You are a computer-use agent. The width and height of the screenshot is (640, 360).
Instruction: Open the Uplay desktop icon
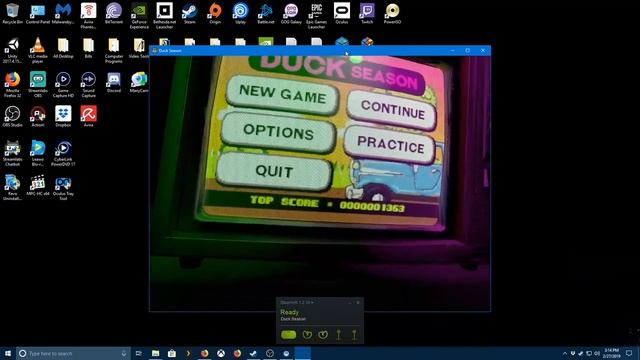240,13
